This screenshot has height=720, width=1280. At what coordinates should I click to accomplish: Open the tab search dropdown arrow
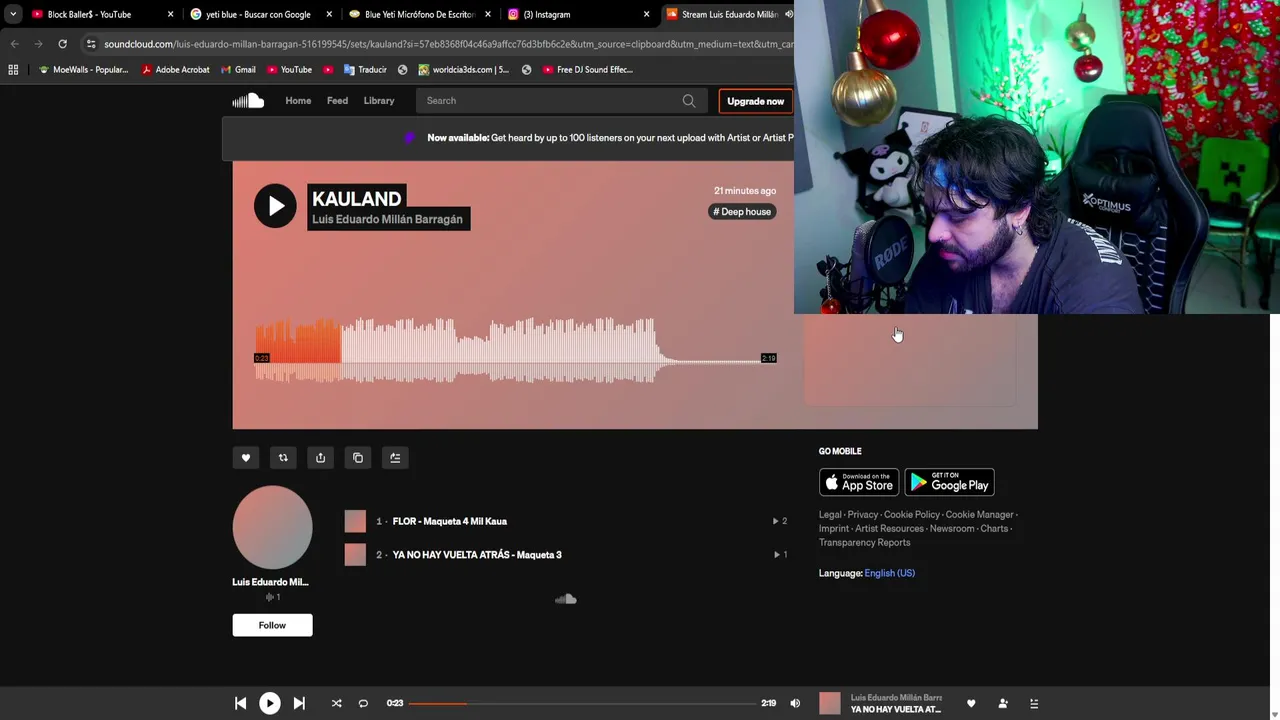coord(12,14)
